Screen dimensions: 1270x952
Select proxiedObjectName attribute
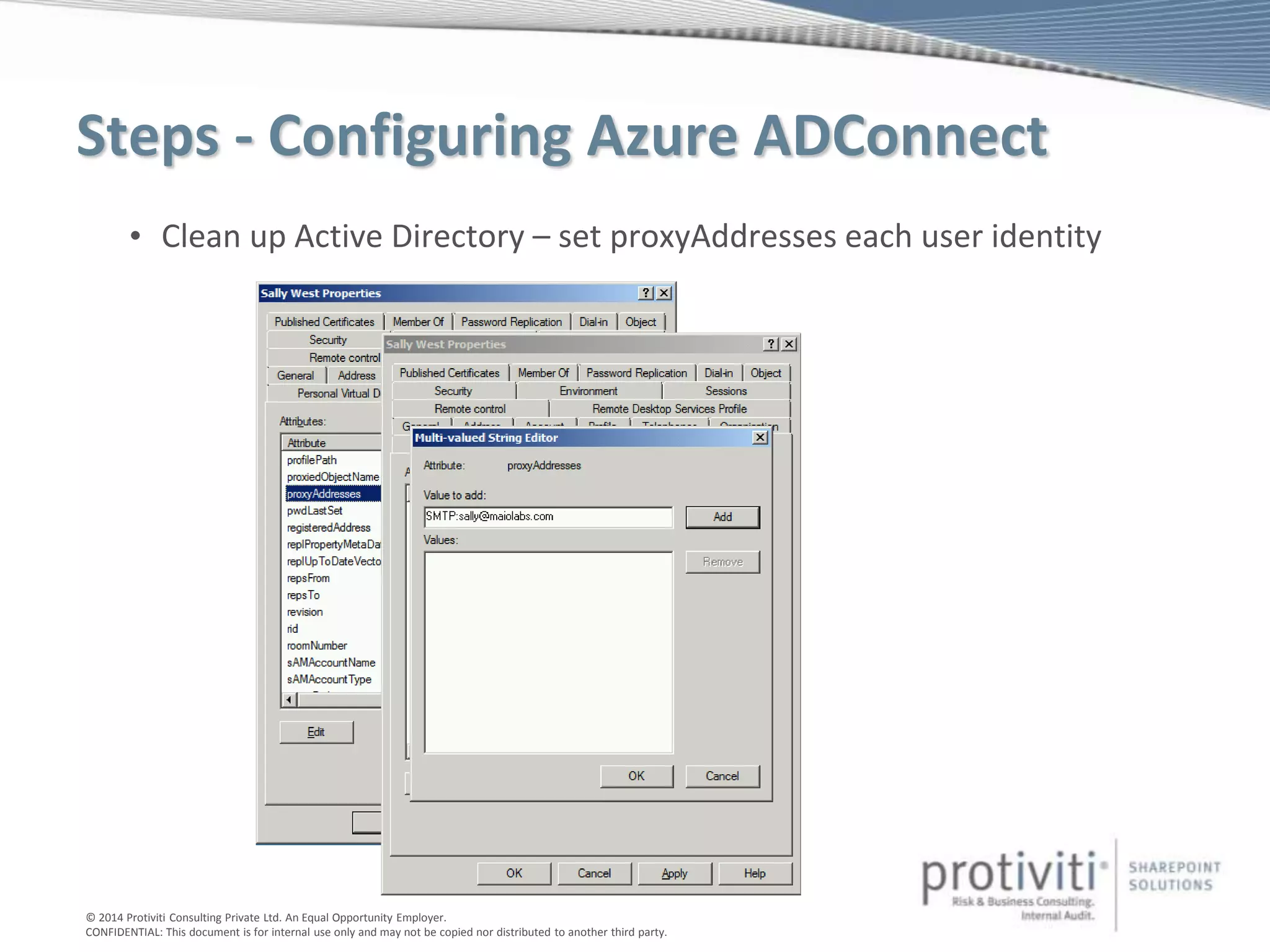coord(333,477)
